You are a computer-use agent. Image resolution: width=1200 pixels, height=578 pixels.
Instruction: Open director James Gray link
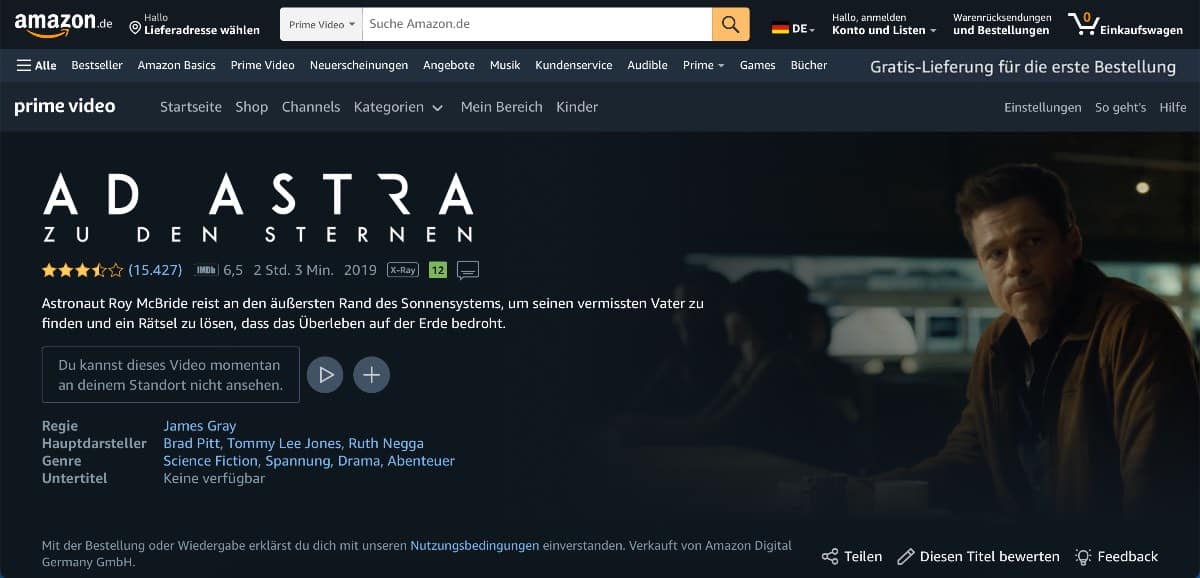(200, 426)
